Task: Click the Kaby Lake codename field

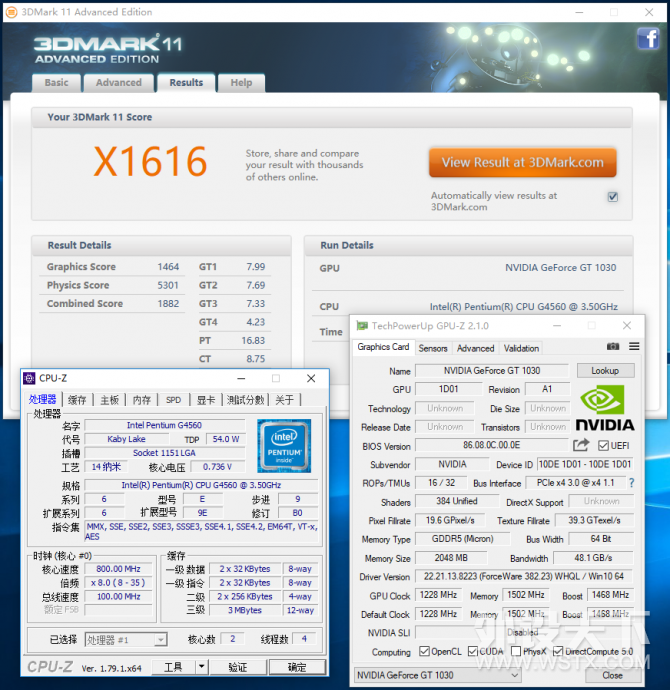Action: pyautogui.click(x=126, y=439)
